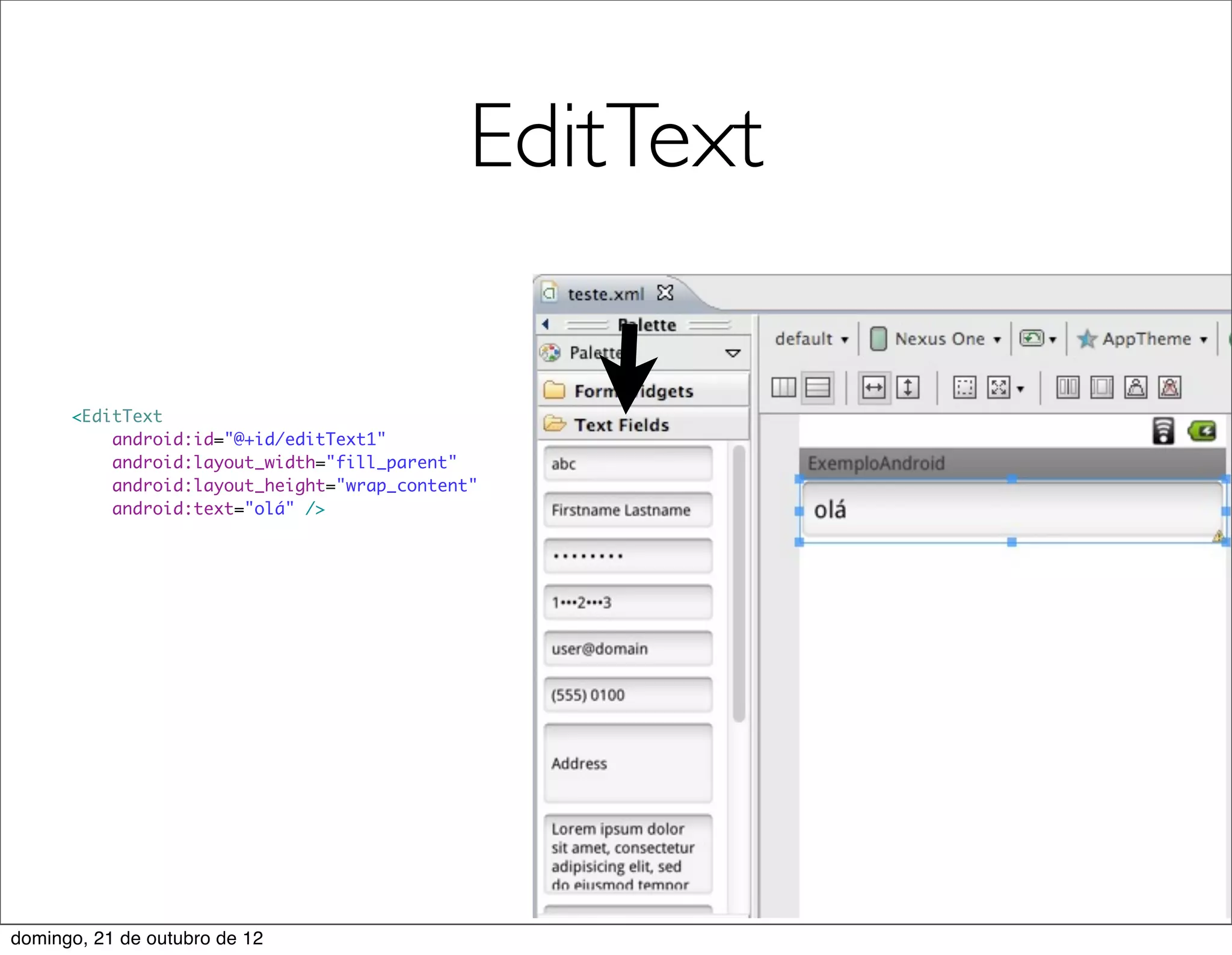Screen dimensions: 1232x955
Task: Click the clear weights icon
Action: [x=1170, y=388]
